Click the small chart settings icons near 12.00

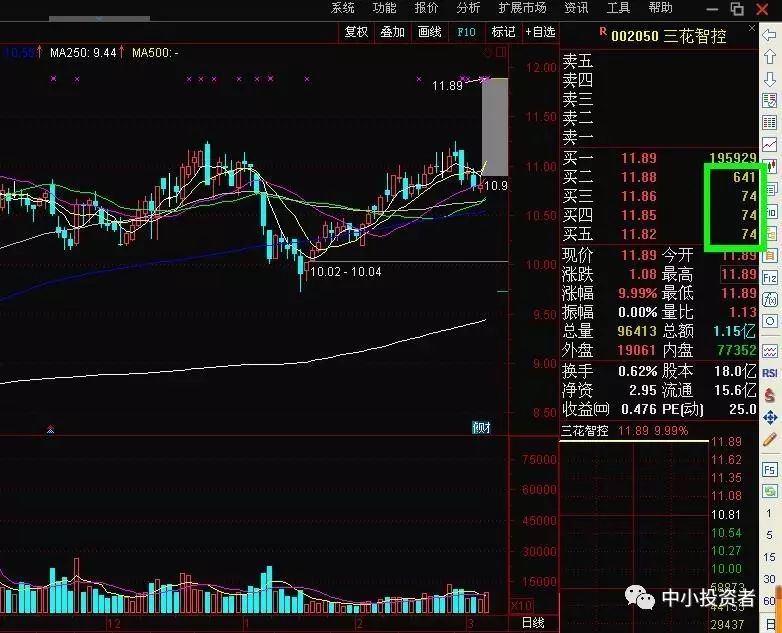(495, 52)
